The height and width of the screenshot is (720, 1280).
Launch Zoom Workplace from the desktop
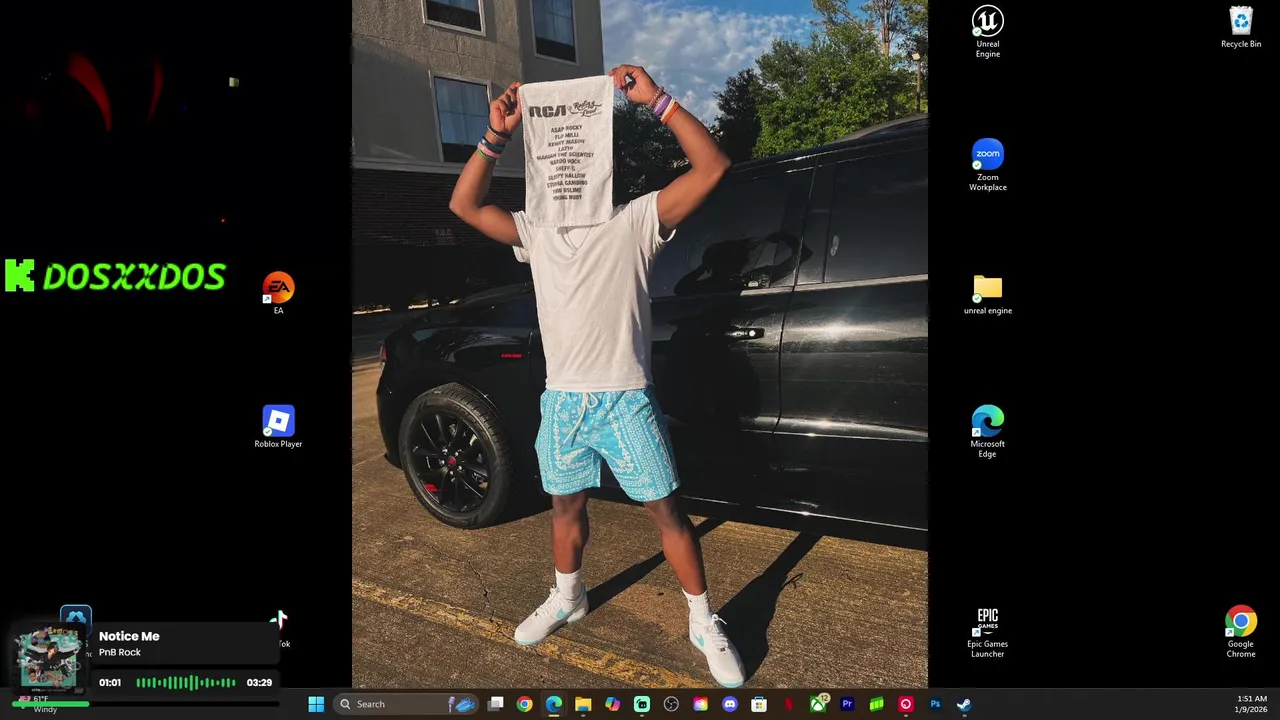click(x=987, y=165)
